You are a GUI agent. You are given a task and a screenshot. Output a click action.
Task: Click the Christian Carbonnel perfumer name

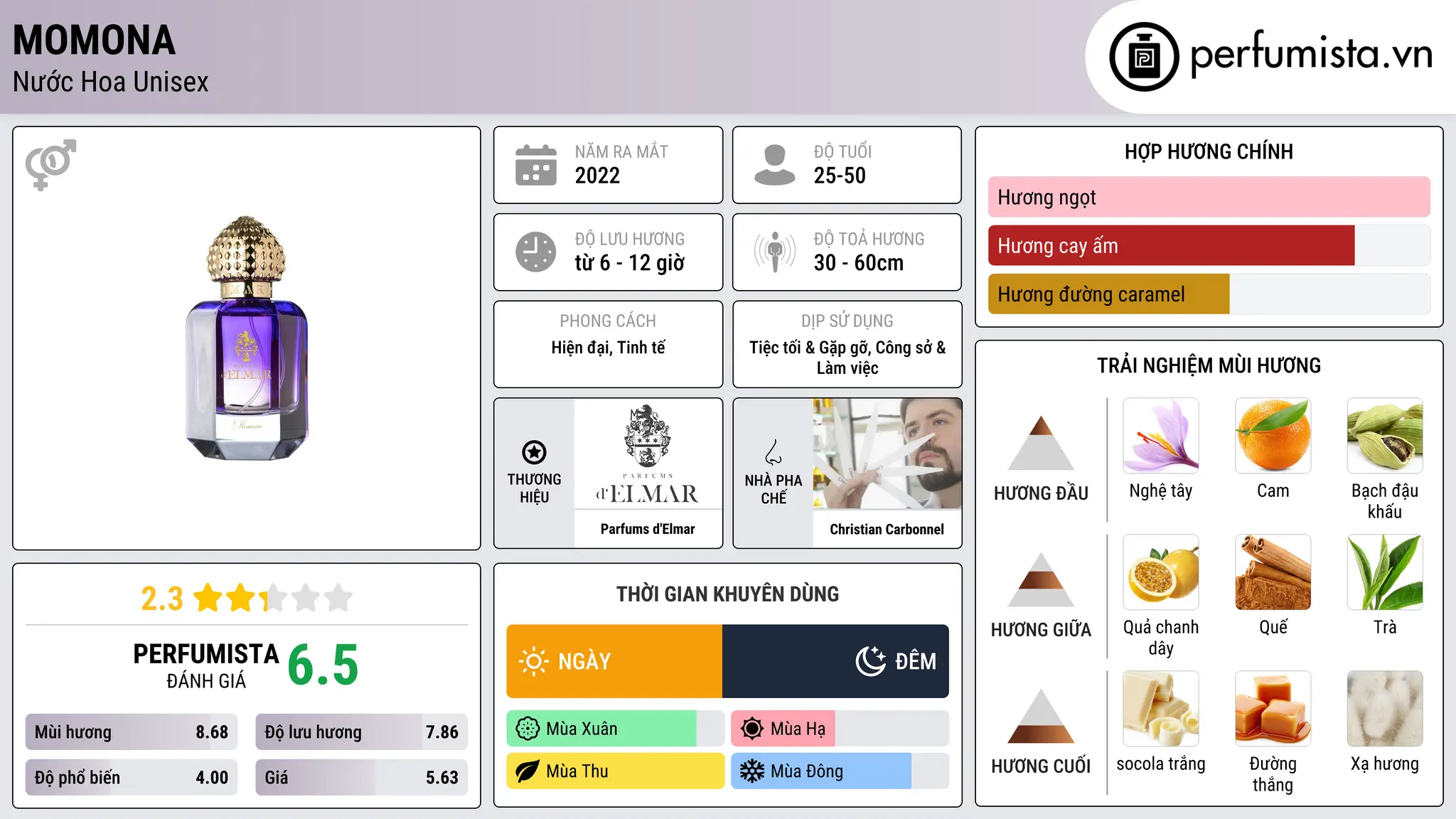pyautogui.click(x=887, y=529)
